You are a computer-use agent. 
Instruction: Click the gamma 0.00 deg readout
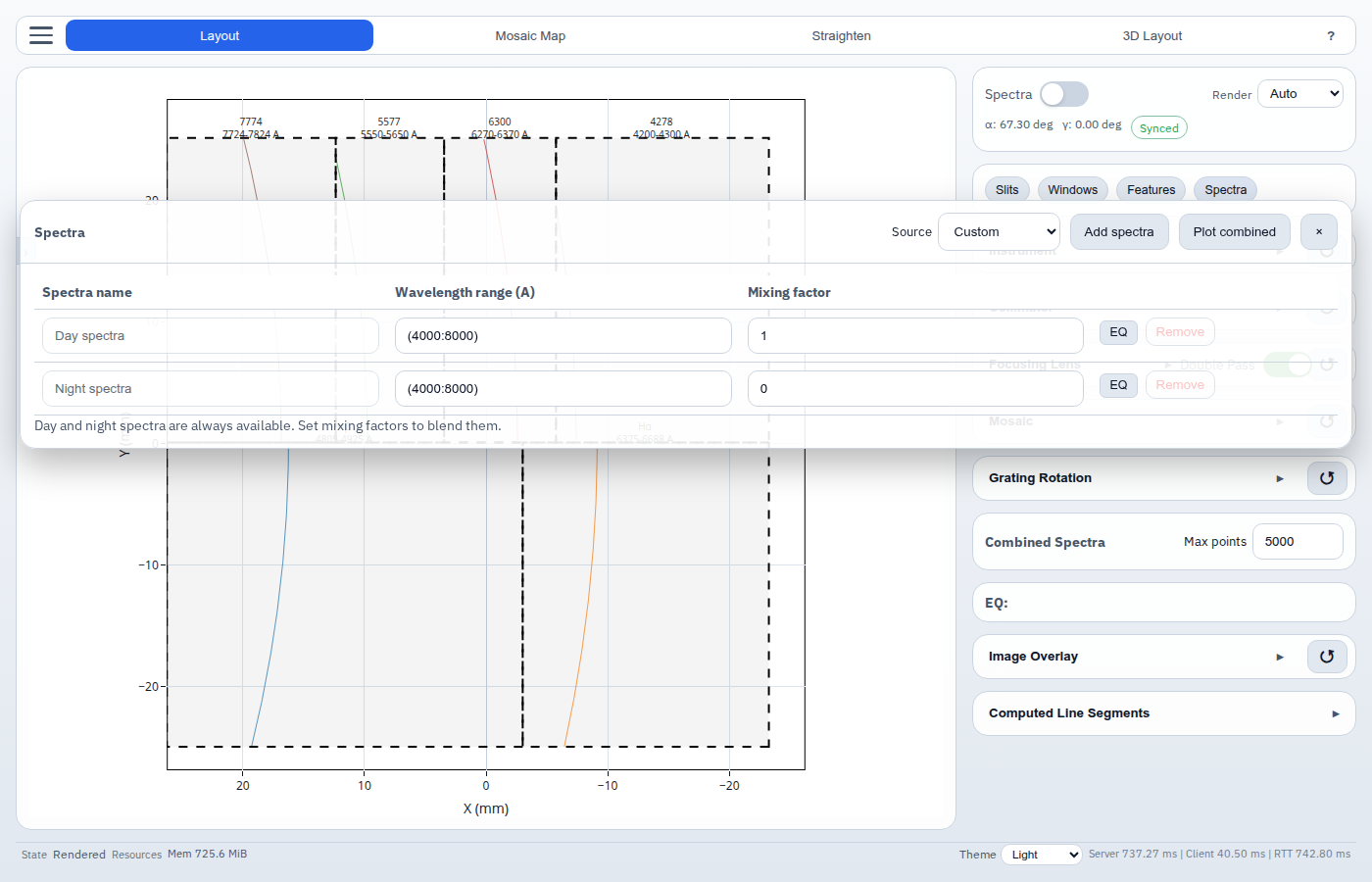point(1092,125)
